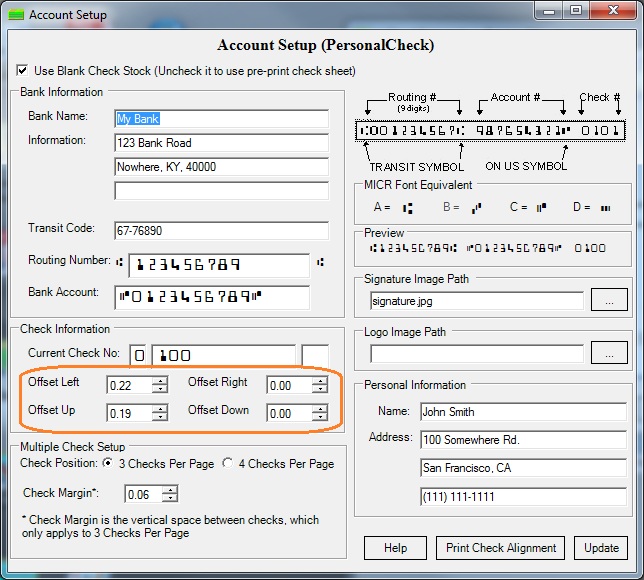The width and height of the screenshot is (644, 580).
Task: Browse for Logo Image Path file
Action: (x=609, y=352)
